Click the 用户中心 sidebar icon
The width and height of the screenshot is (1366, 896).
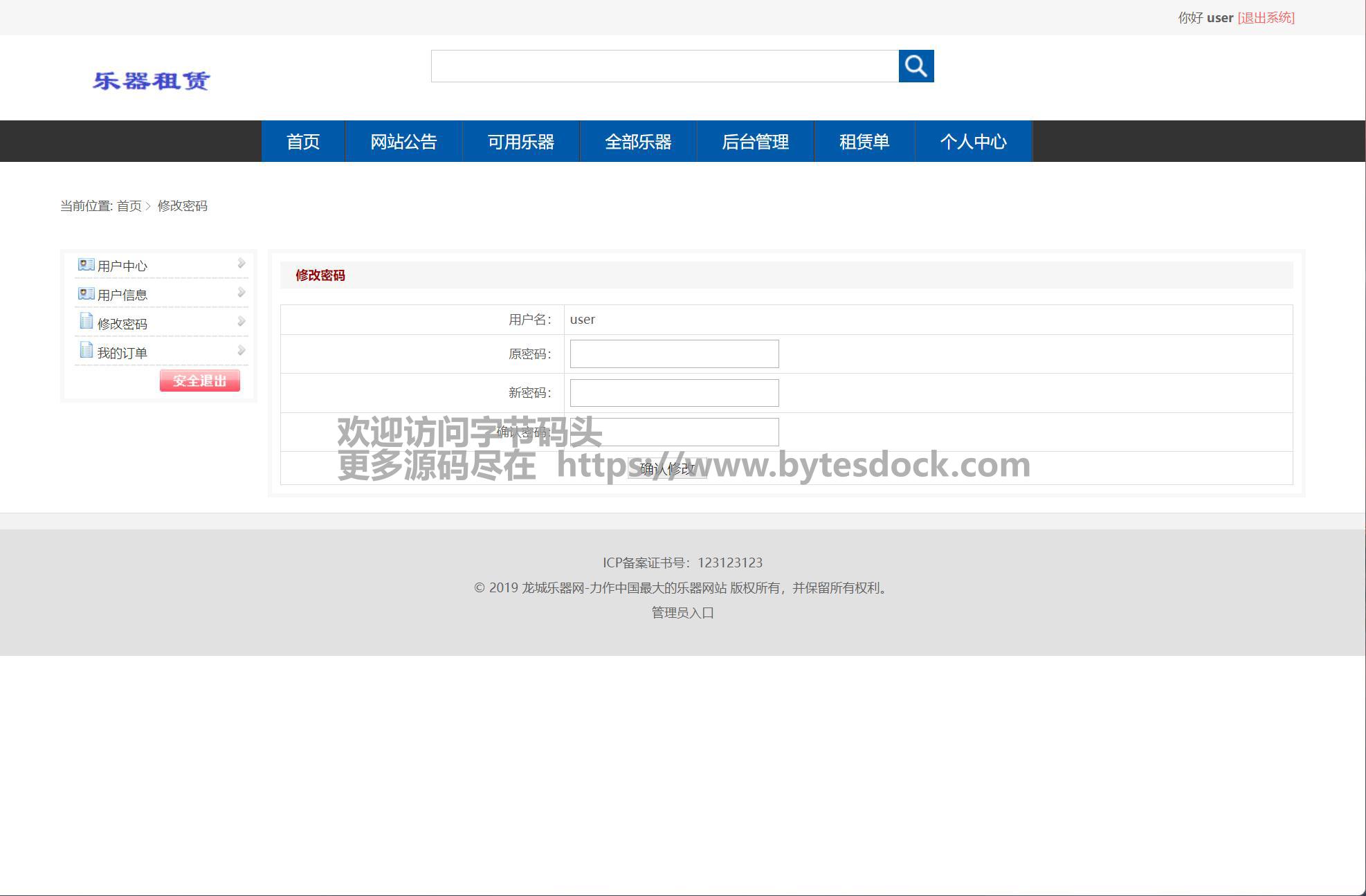point(86,265)
